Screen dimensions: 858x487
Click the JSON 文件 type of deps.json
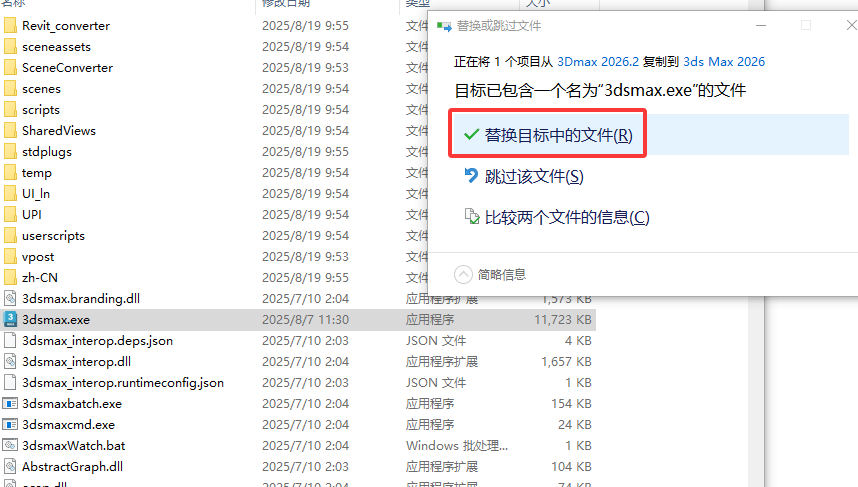click(x=436, y=340)
